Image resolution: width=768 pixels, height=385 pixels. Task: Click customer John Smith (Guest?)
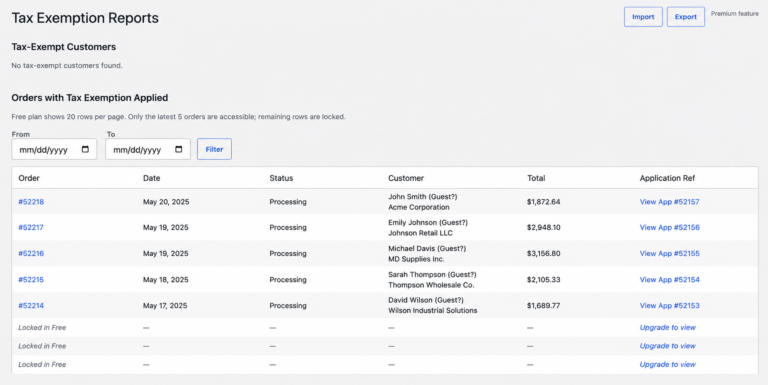(x=423, y=196)
